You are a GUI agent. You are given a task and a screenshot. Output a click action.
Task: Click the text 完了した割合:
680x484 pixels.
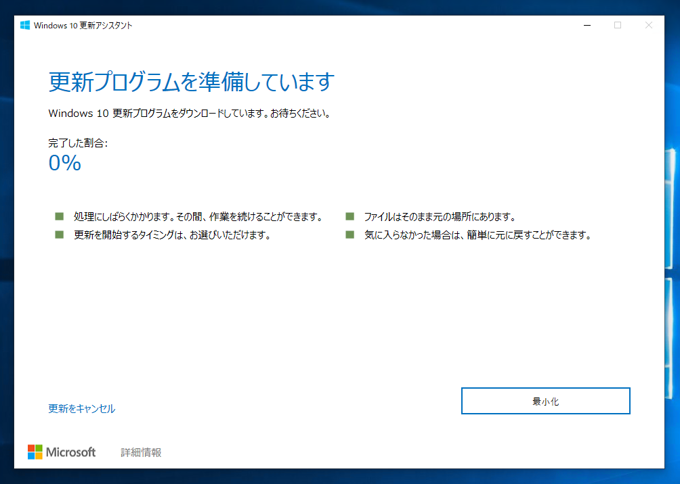[78, 143]
